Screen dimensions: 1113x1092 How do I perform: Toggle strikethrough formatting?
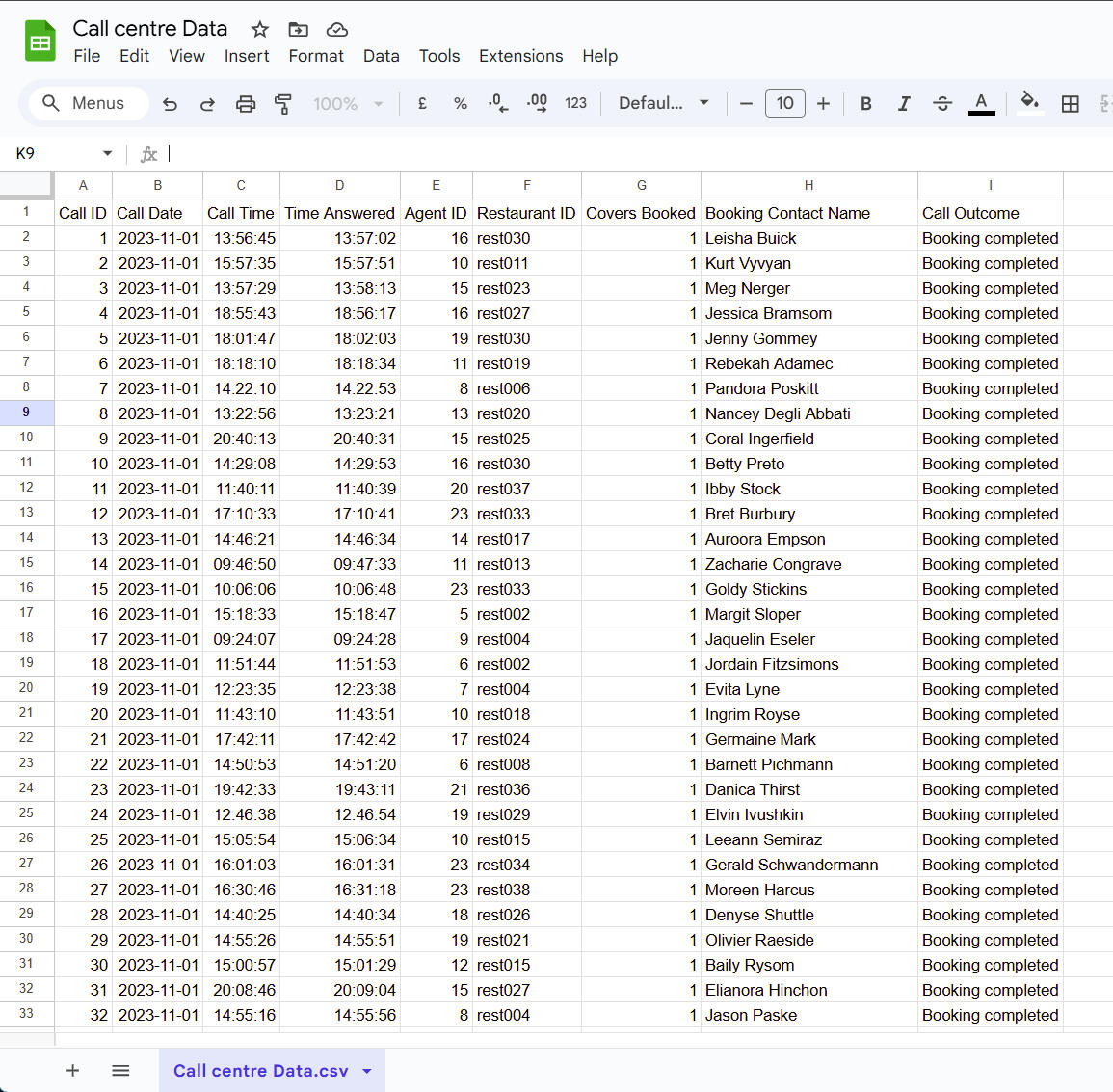[942, 104]
